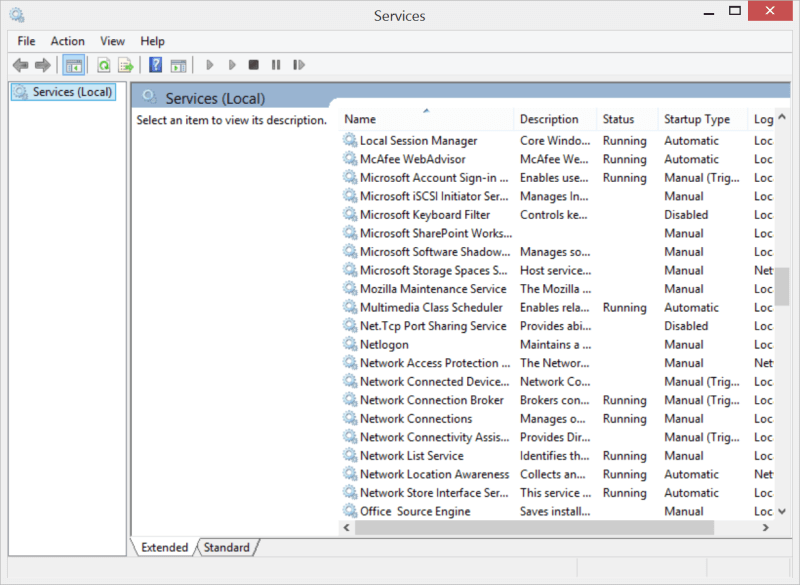The height and width of the screenshot is (585, 800).
Task: Switch to the Standard tab
Action: (227, 547)
